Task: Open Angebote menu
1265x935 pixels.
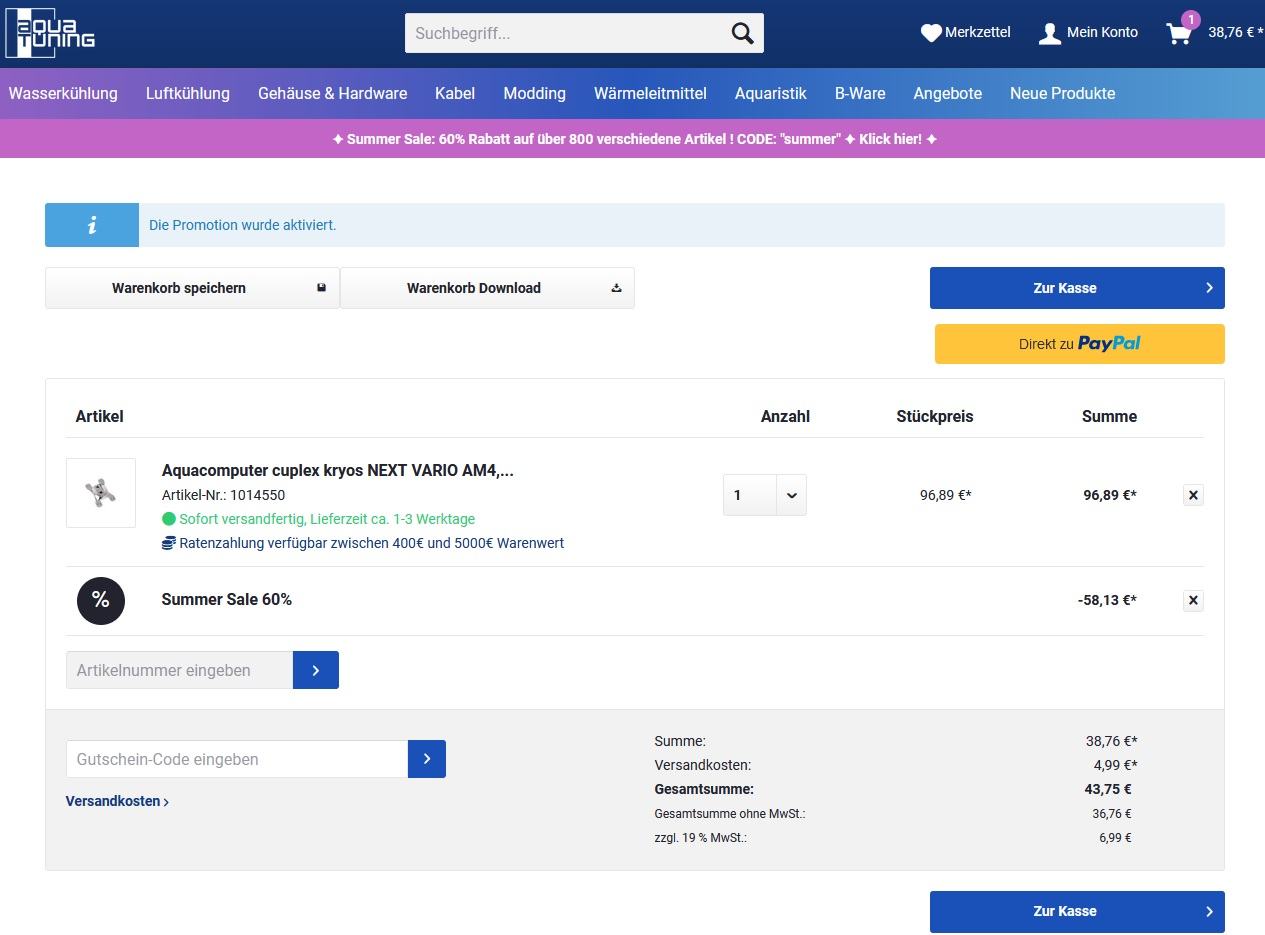Action: pyautogui.click(x=948, y=93)
